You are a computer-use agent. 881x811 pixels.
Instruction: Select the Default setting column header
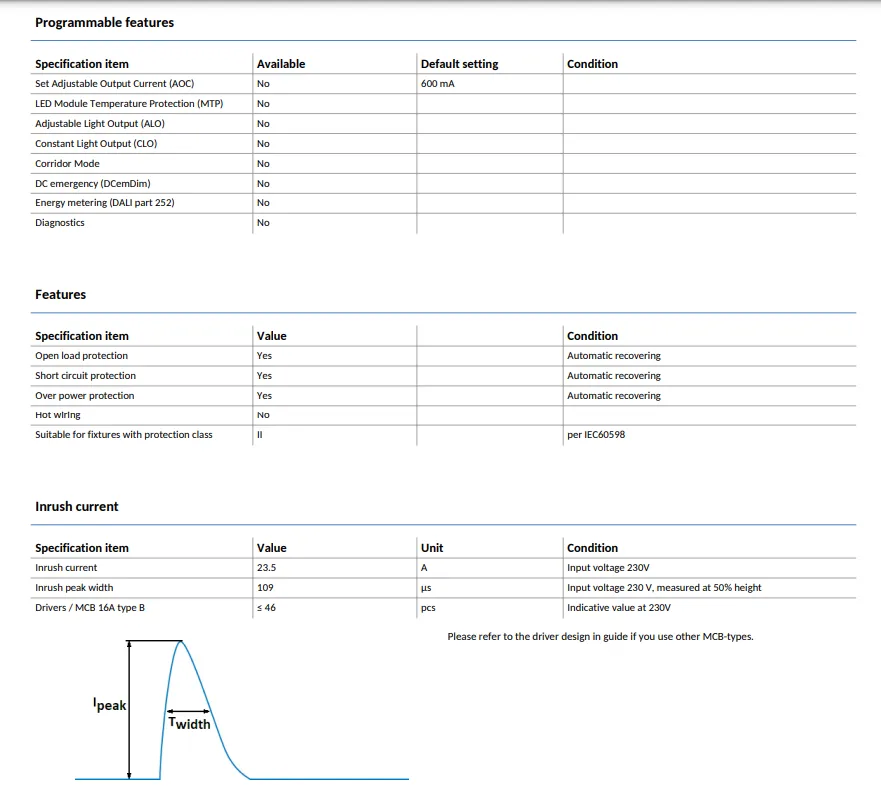coord(459,64)
